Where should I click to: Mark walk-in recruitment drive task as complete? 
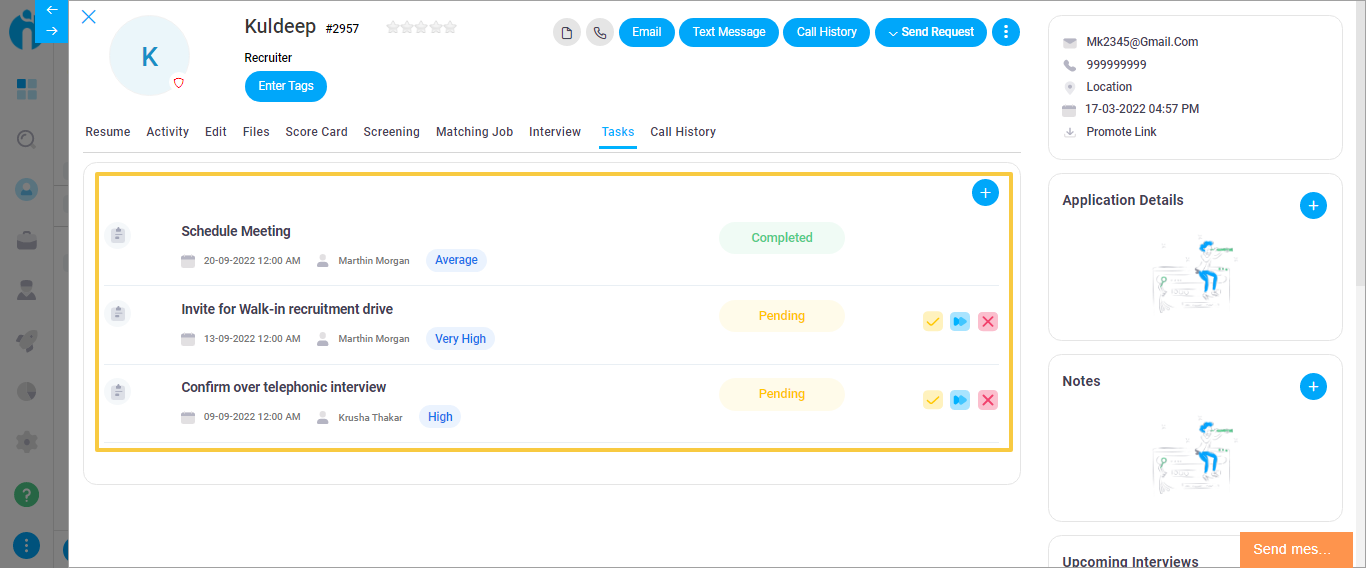pos(932,321)
